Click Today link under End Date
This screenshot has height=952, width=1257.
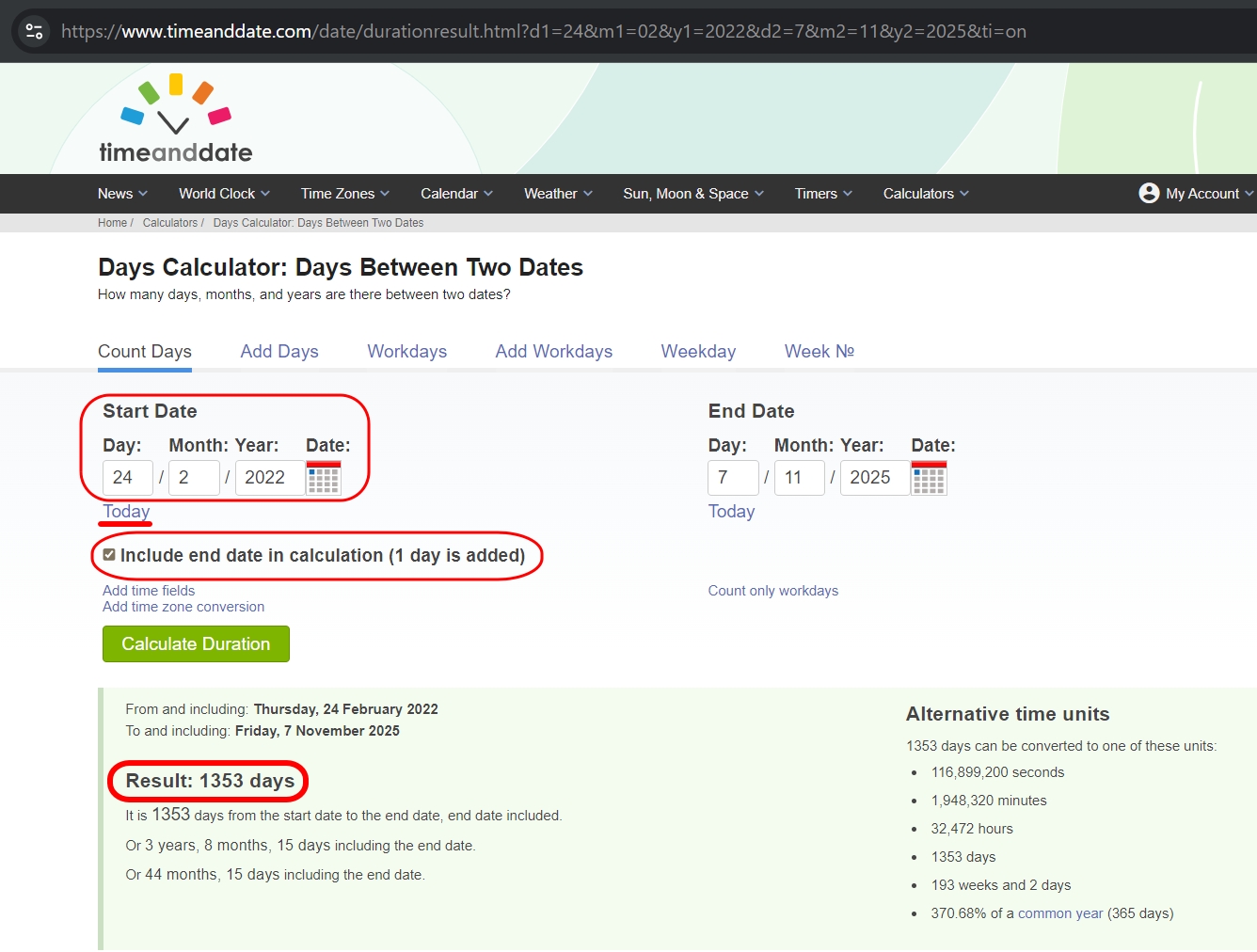point(731,512)
